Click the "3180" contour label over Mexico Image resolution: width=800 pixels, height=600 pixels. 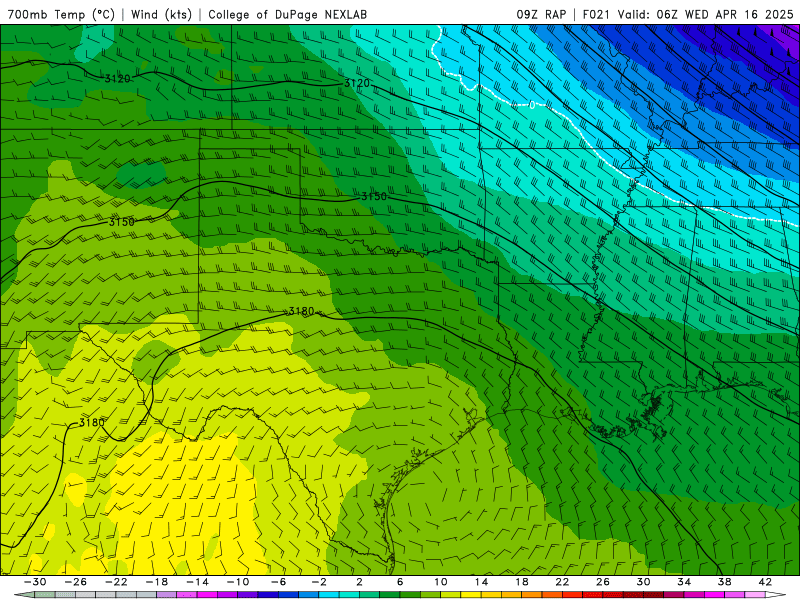(x=92, y=422)
